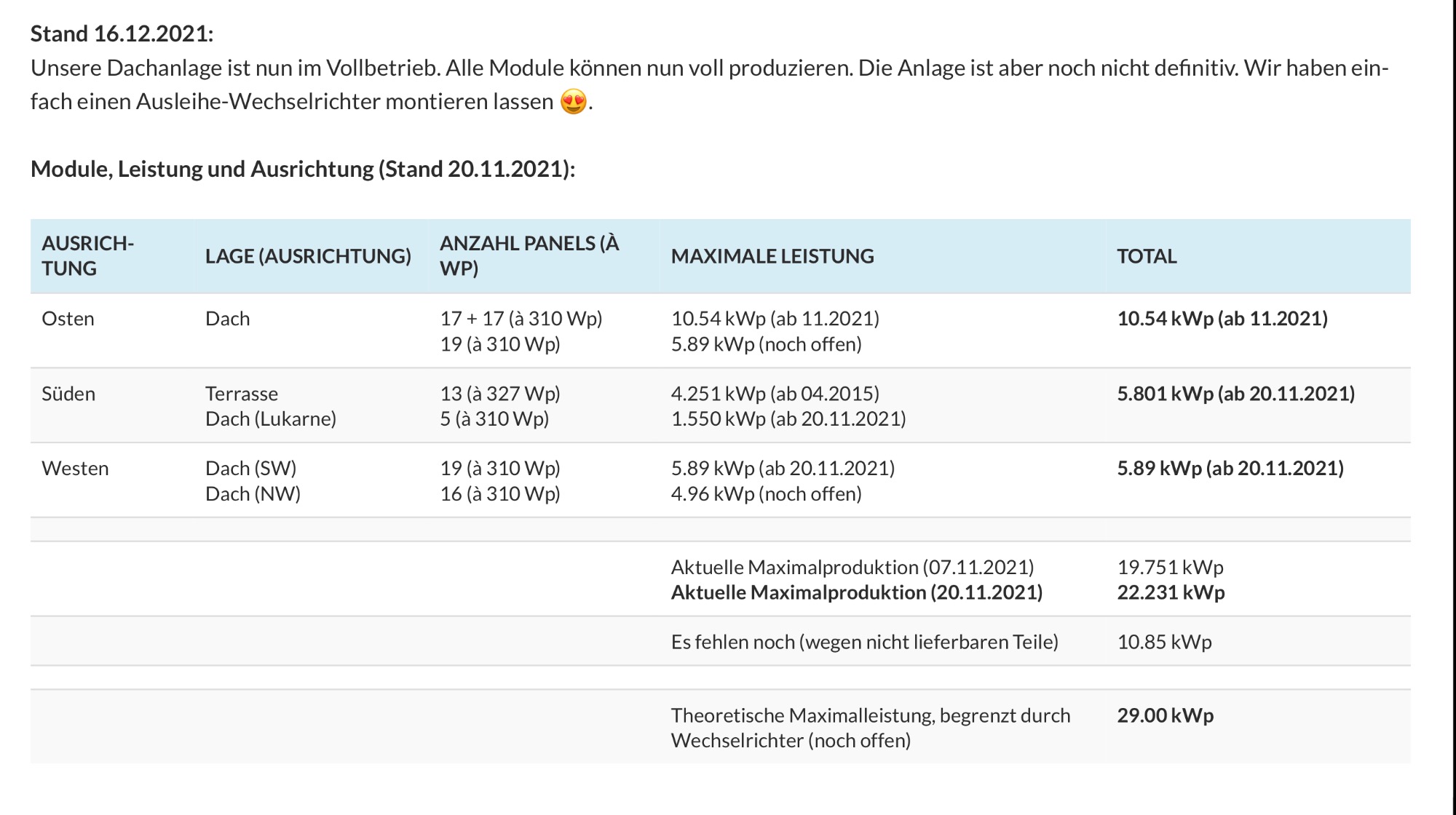Viewport: 1456px width, 815px height.
Task: Select the 'Süden' row label
Action: [x=68, y=394]
